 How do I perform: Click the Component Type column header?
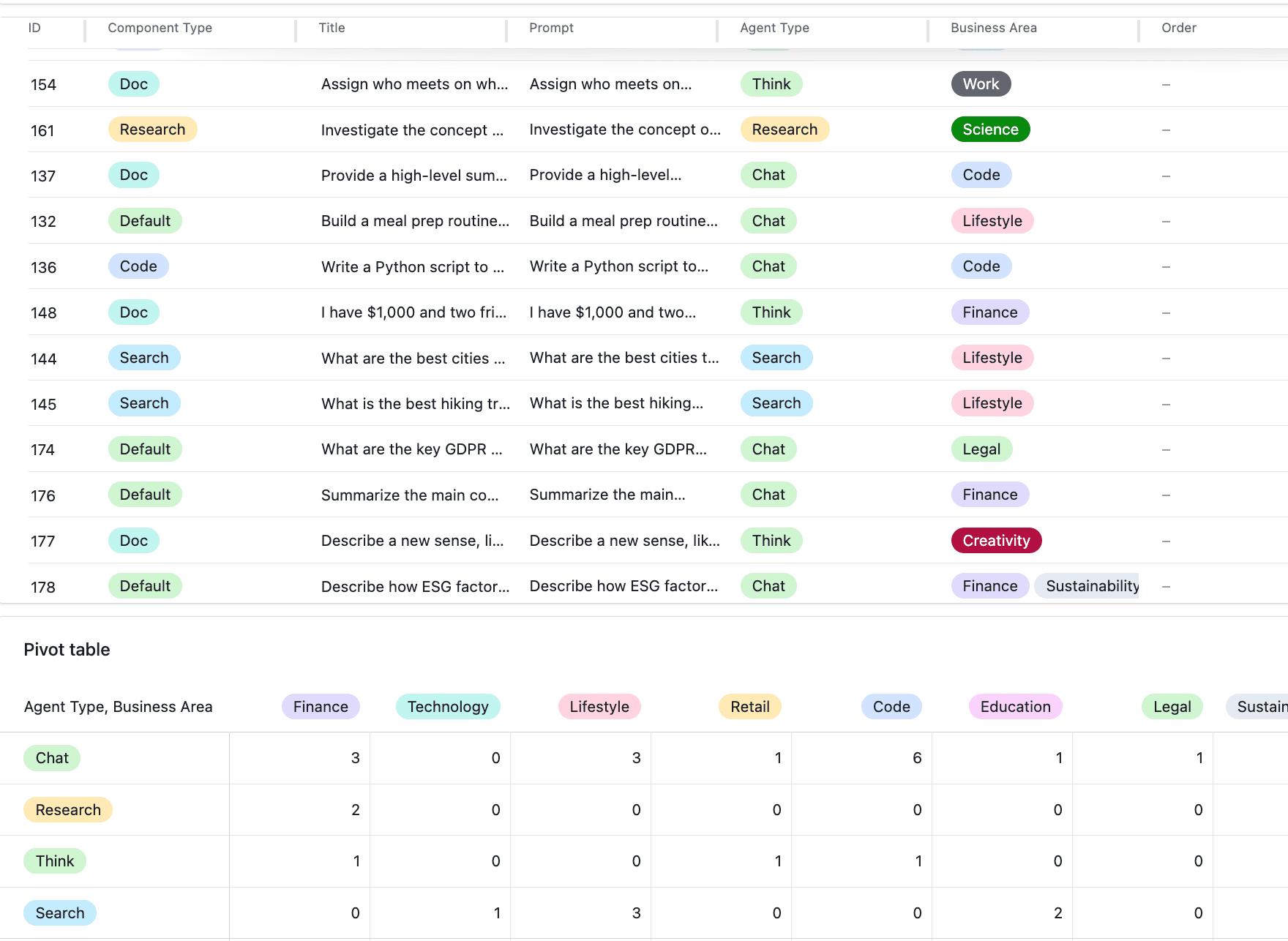click(160, 28)
